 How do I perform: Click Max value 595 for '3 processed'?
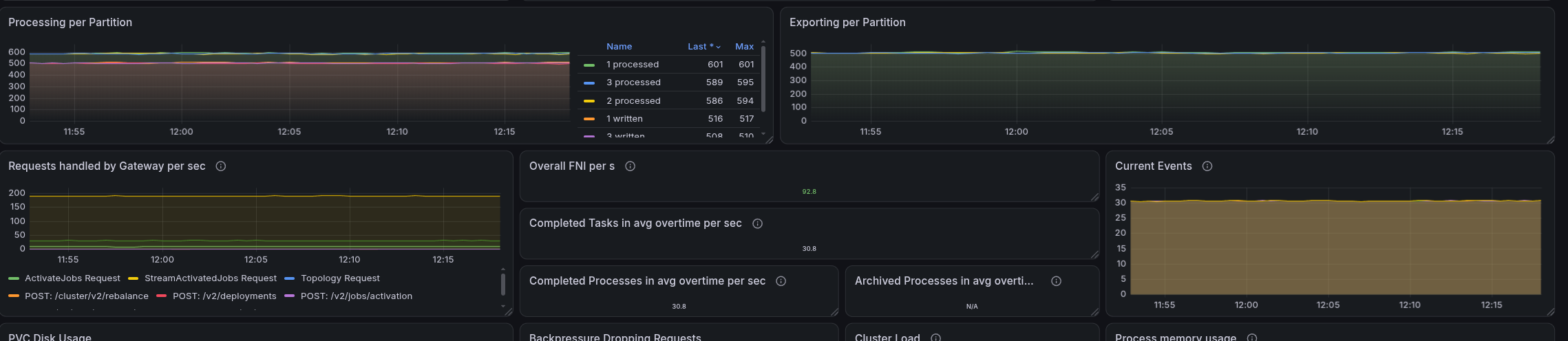(x=745, y=82)
